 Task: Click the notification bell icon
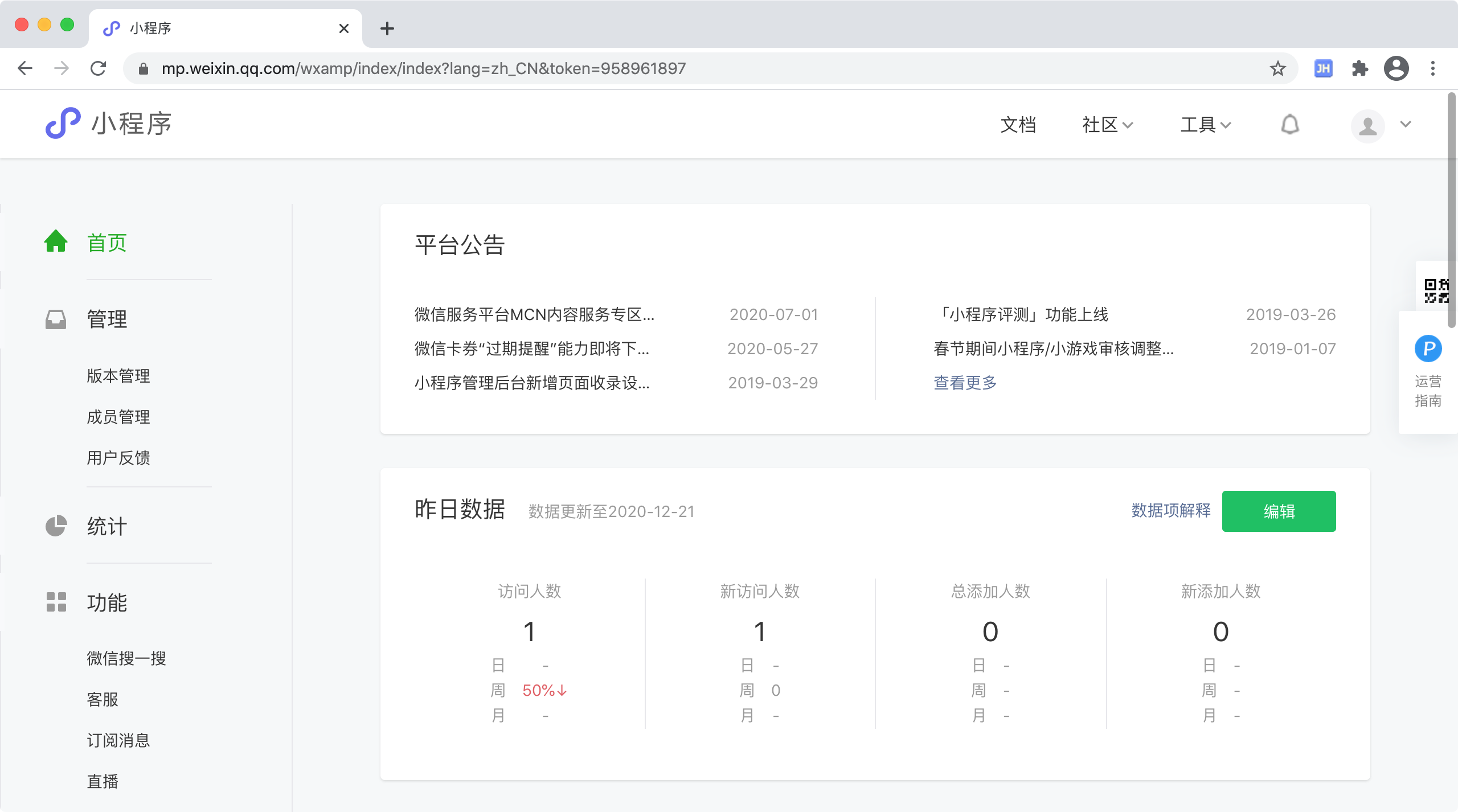1289,125
